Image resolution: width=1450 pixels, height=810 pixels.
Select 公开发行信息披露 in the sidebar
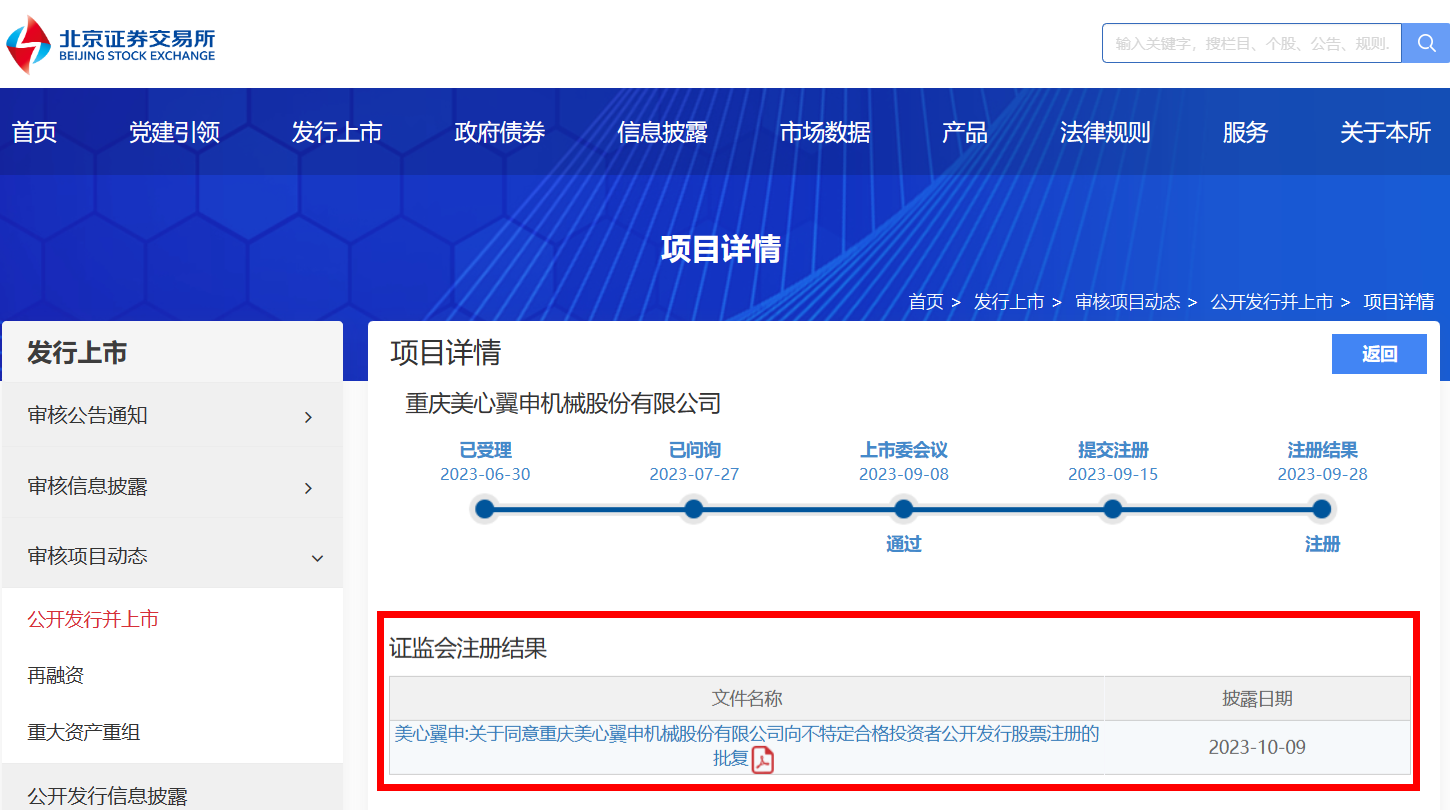(x=108, y=796)
